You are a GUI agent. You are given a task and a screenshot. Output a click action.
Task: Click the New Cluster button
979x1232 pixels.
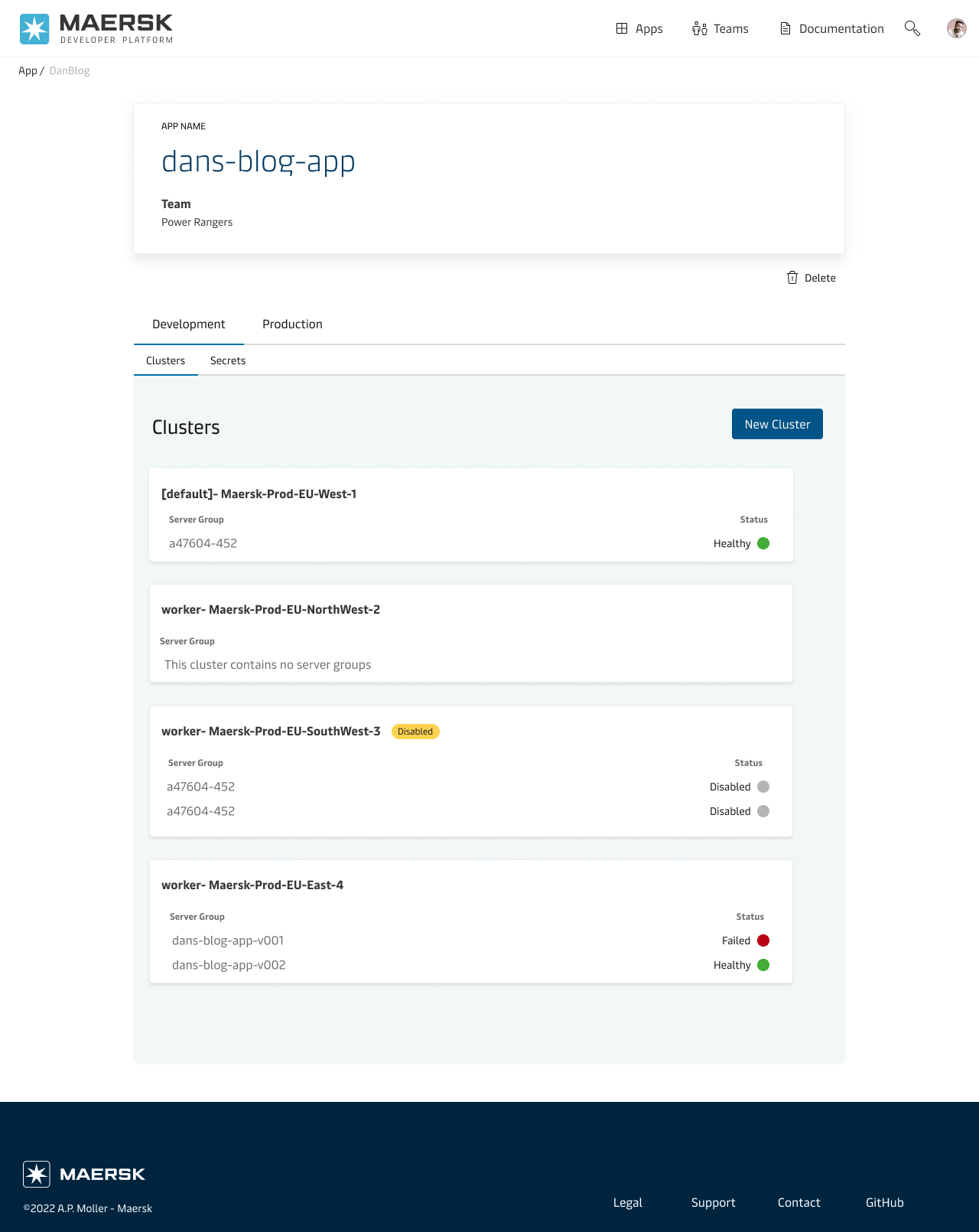click(x=777, y=424)
